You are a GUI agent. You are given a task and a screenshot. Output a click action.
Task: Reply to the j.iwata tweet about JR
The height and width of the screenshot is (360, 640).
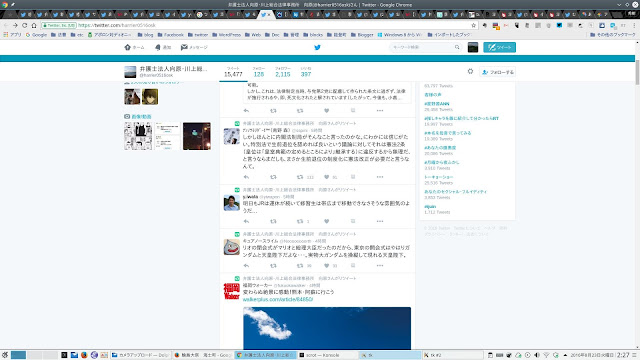(246, 221)
